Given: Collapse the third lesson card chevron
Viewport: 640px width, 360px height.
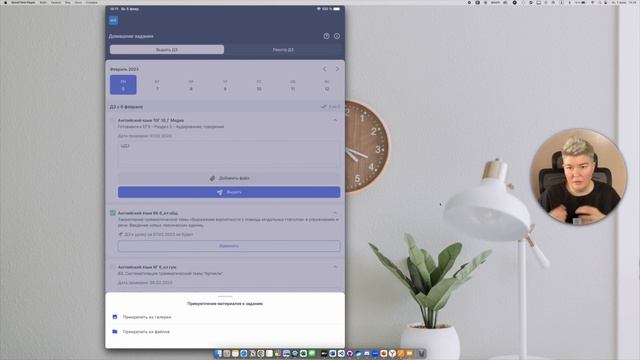Looking at the screenshot, I should click(335, 267).
